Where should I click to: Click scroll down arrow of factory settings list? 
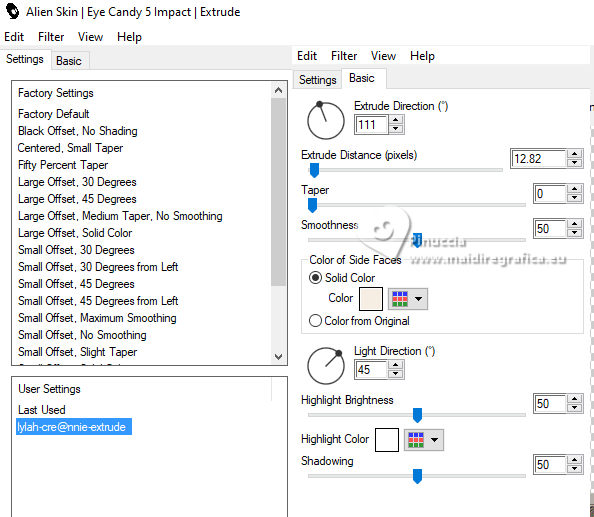tap(278, 356)
